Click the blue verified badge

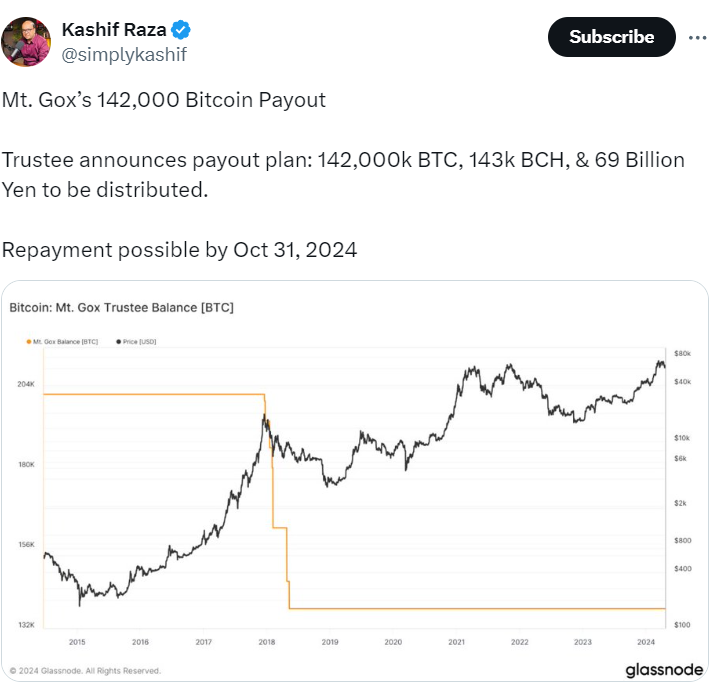[182, 29]
